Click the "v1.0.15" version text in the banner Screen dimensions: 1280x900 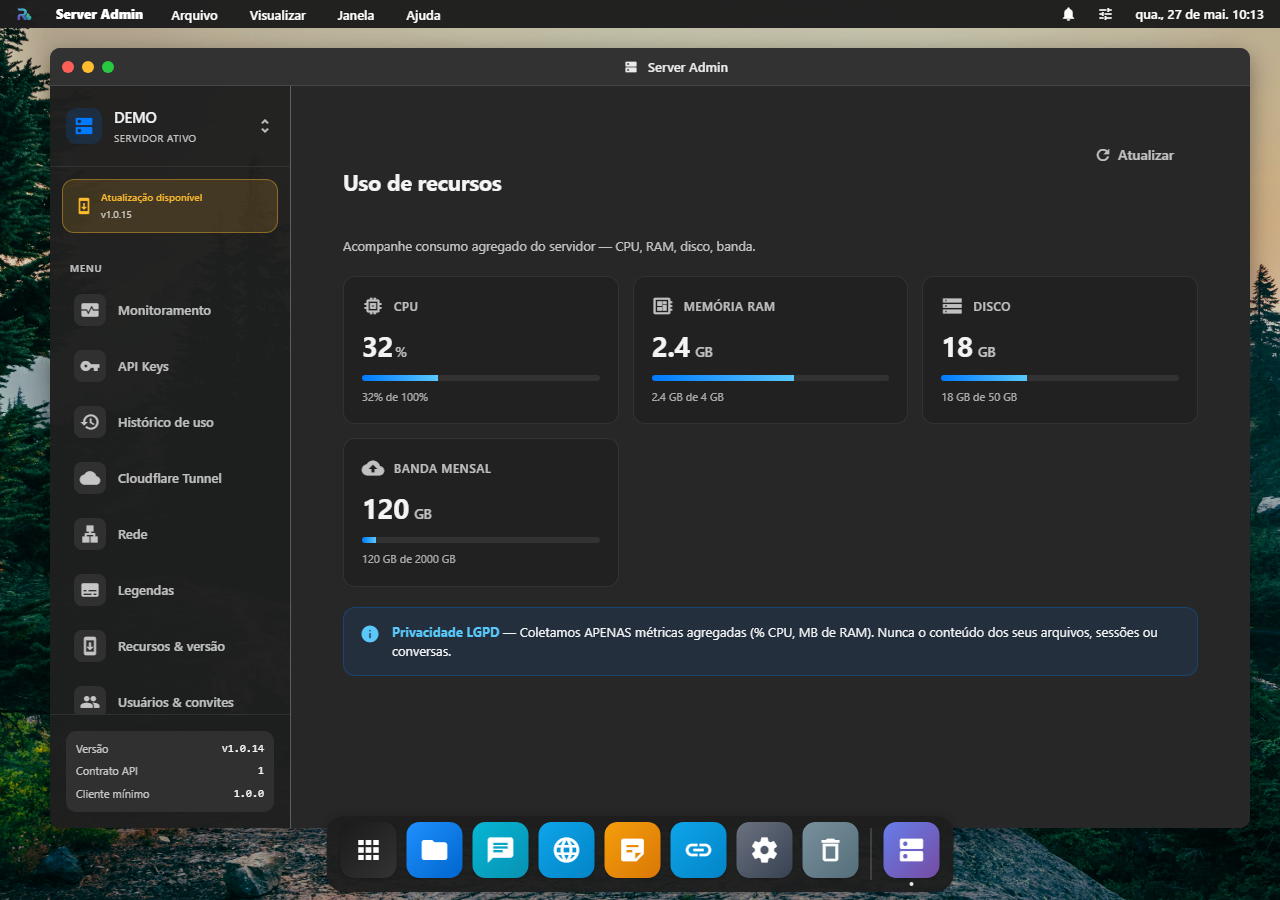click(116, 215)
